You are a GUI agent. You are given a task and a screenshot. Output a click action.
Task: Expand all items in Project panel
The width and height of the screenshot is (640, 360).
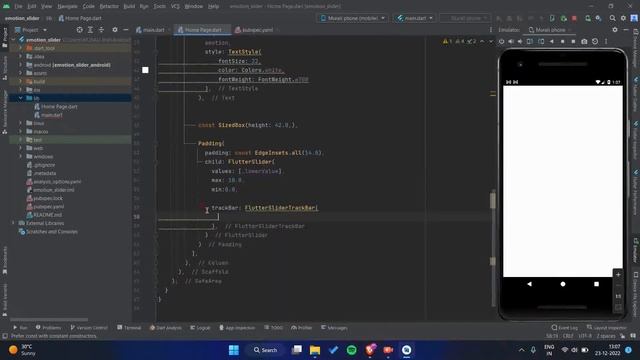pyautogui.click(x=90, y=30)
